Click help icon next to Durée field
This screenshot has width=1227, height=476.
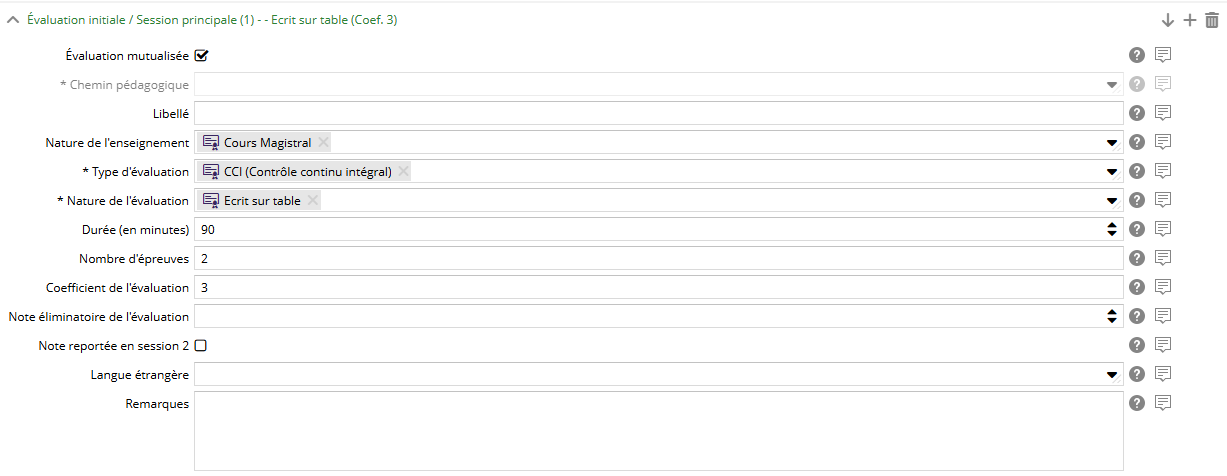click(1137, 229)
